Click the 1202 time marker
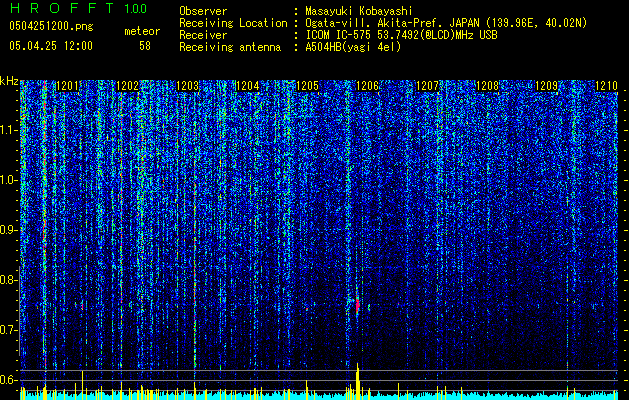The width and height of the screenshot is (629, 400). (x=128, y=86)
